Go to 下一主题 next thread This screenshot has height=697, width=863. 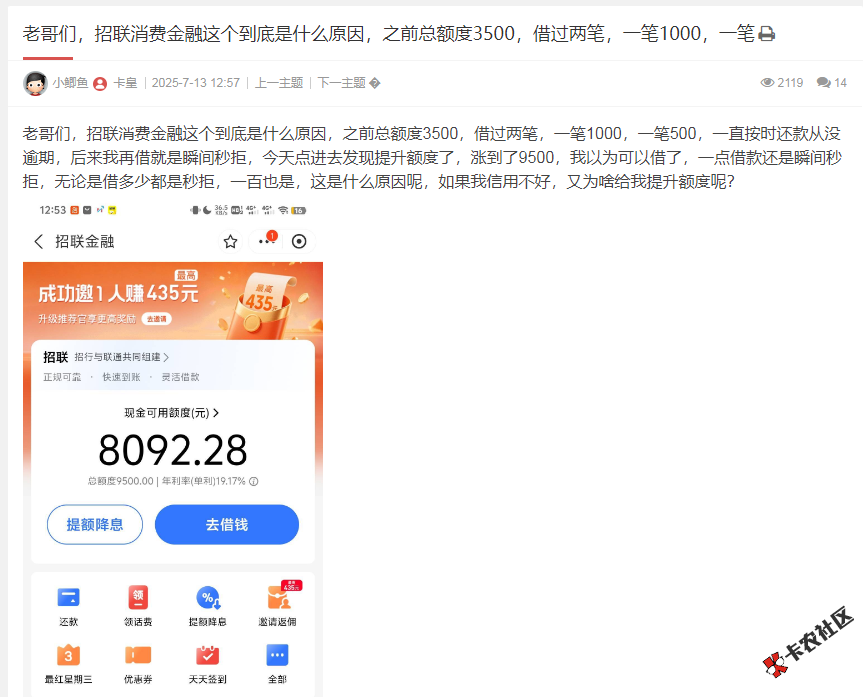click(341, 83)
